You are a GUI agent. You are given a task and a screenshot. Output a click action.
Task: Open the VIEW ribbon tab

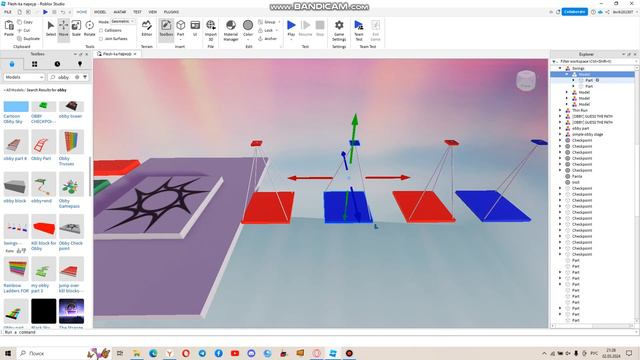click(x=153, y=12)
